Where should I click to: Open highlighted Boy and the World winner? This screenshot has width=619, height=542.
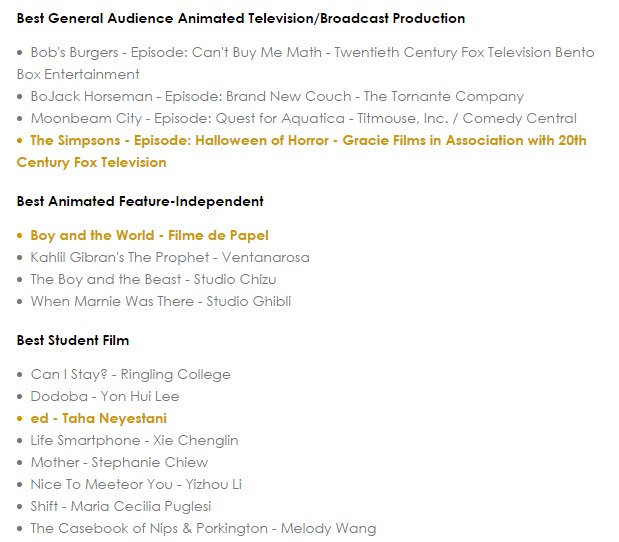(x=149, y=235)
